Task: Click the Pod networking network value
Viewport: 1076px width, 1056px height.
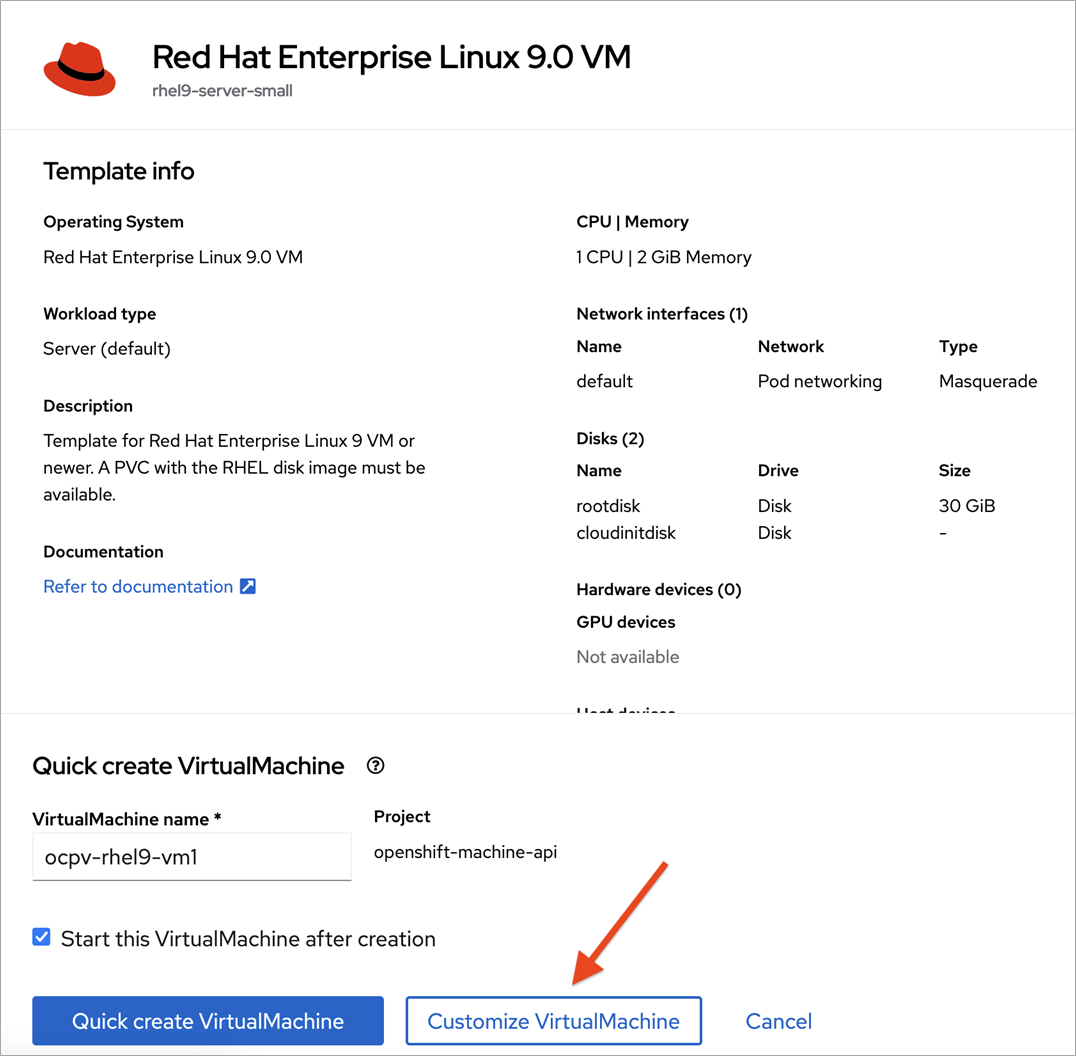Action: pyautogui.click(x=819, y=382)
